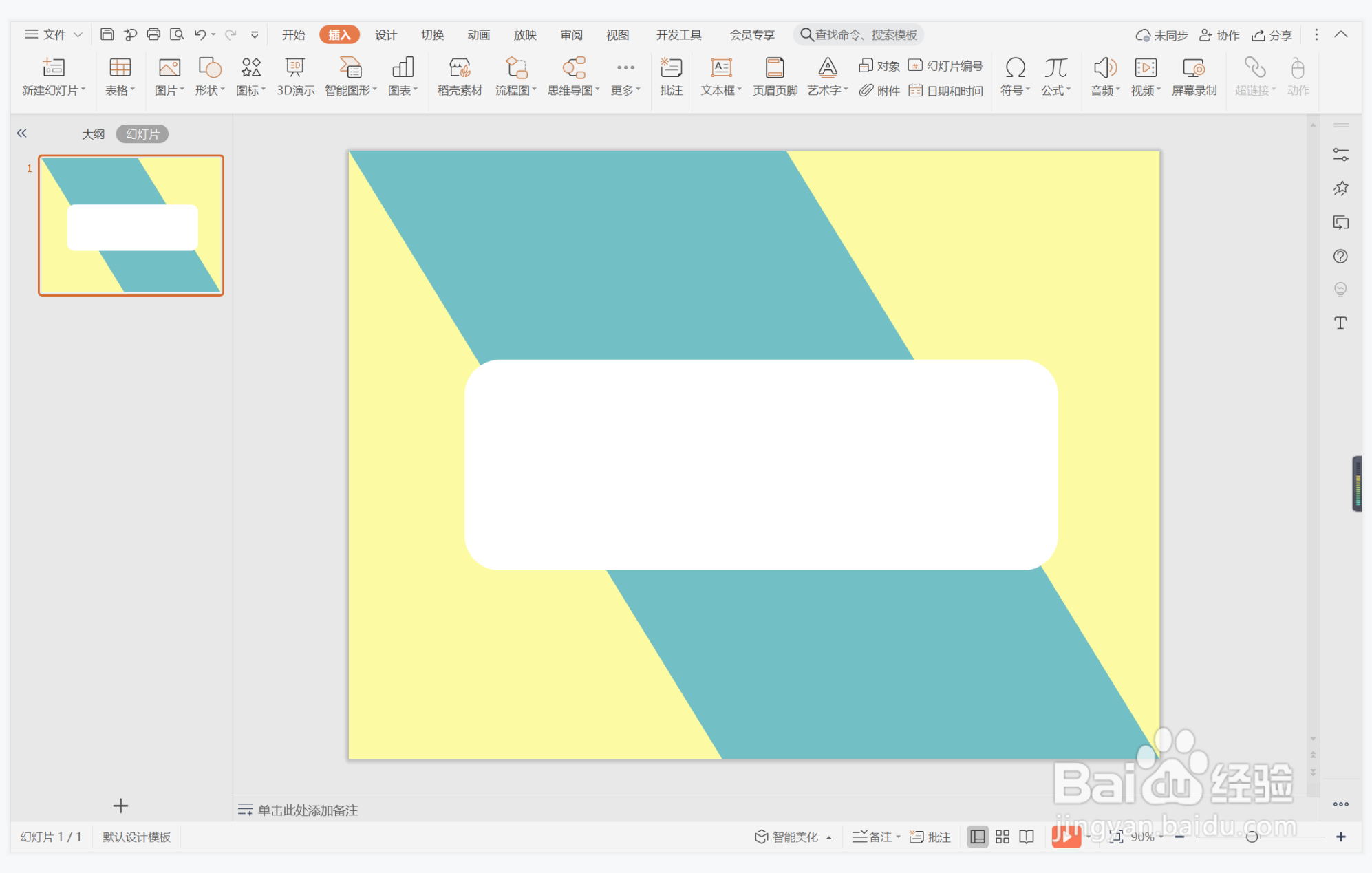Image resolution: width=1372 pixels, height=873 pixels.
Task: Insert an Object (对象)
Action: 879,65
